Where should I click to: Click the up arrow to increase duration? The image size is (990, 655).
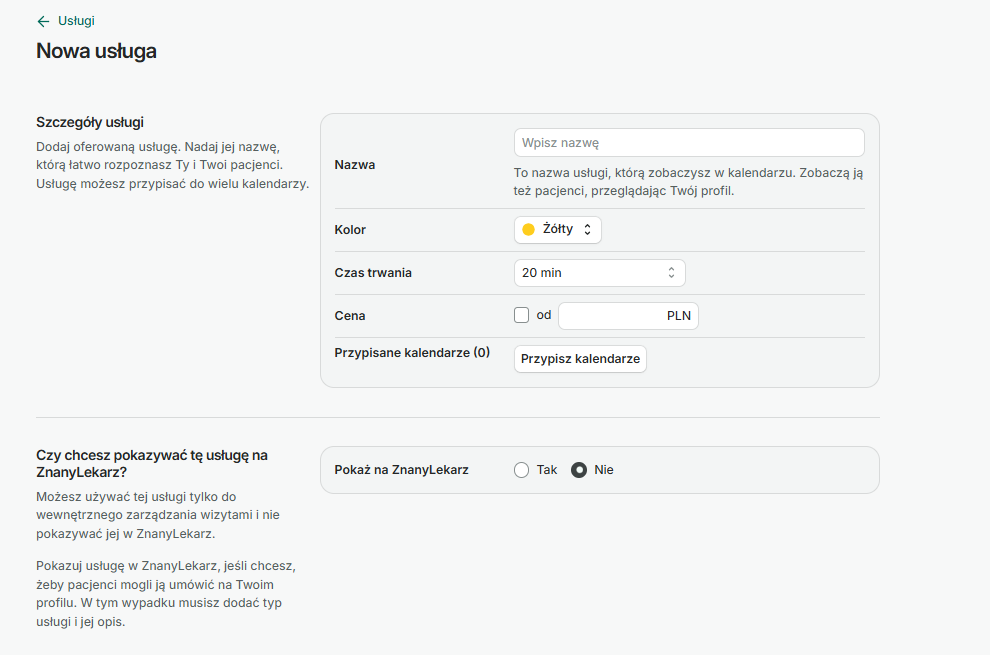[672, 268]
